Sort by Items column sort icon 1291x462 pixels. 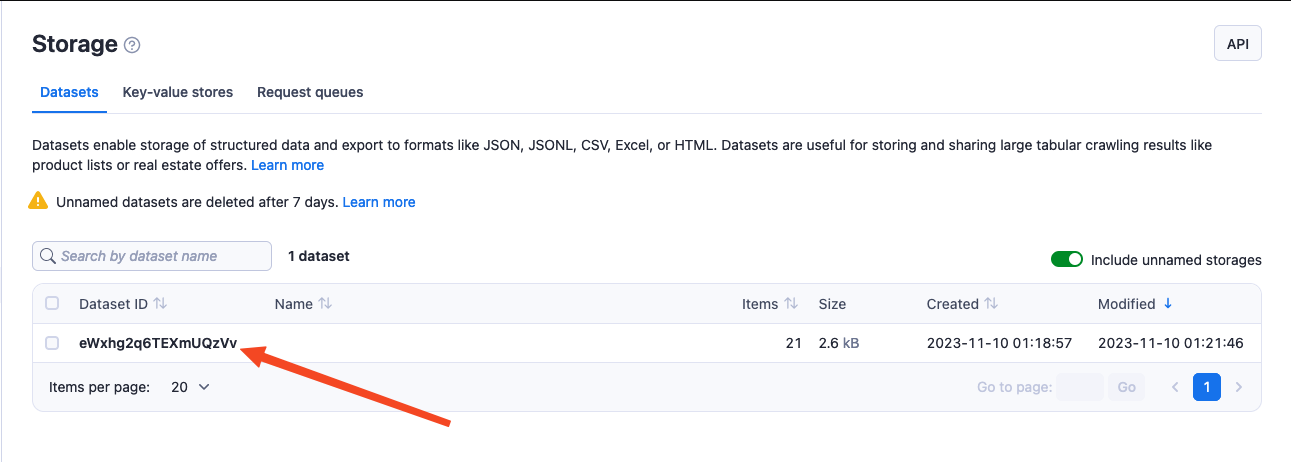point(791,304)
